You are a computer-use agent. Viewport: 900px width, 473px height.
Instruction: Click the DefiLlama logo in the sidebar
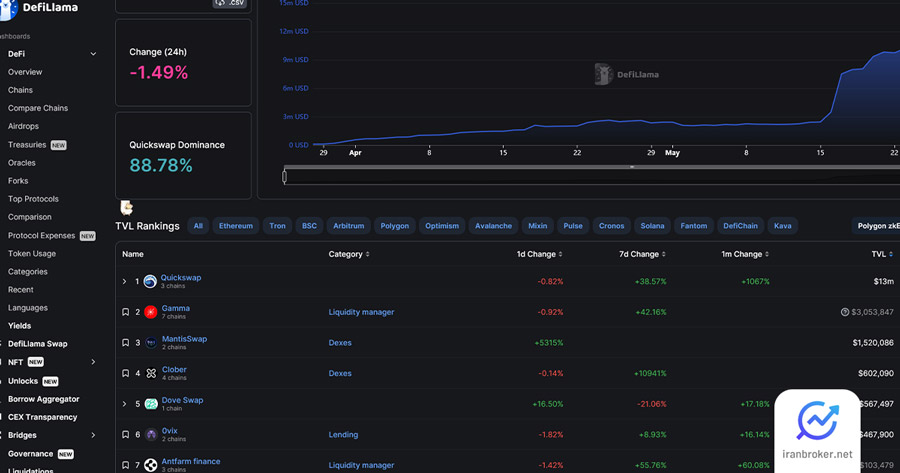[39, 8]
